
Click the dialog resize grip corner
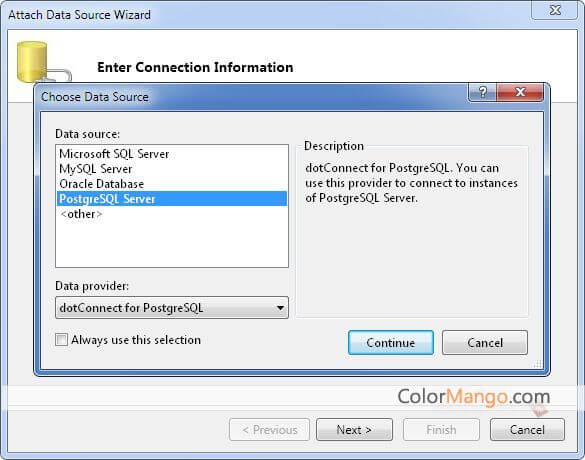point(538,364)
